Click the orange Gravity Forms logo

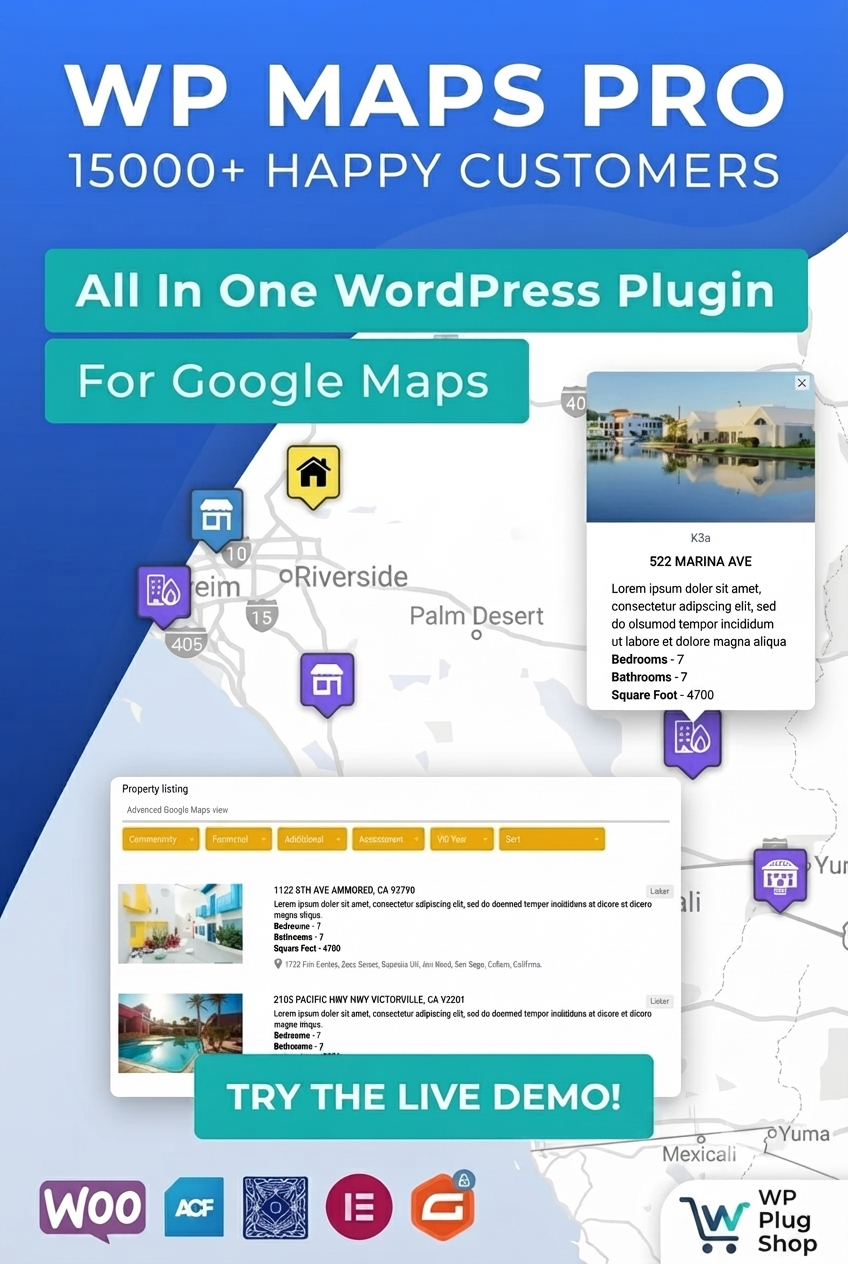click(442, 1206)
